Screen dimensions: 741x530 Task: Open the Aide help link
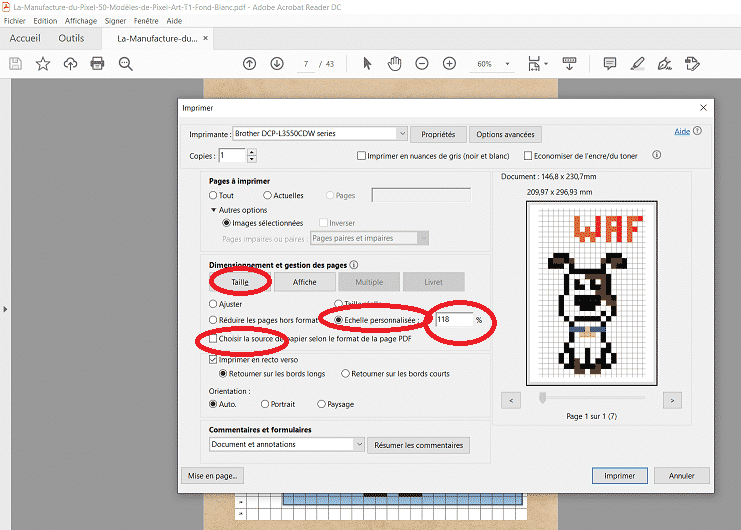(682, 131)
